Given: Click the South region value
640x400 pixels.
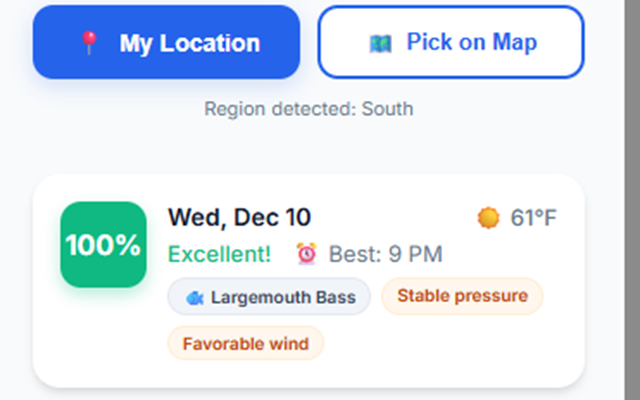Looking at the screenshot, I should pyautogui.click(x=388, y=108).
